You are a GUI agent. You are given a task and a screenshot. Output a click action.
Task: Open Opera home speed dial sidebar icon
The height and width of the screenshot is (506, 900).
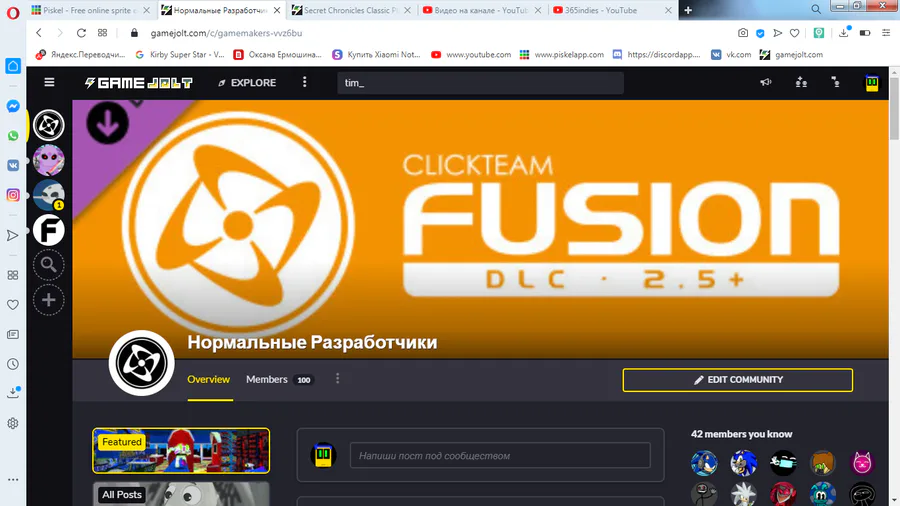click(13, 65)
